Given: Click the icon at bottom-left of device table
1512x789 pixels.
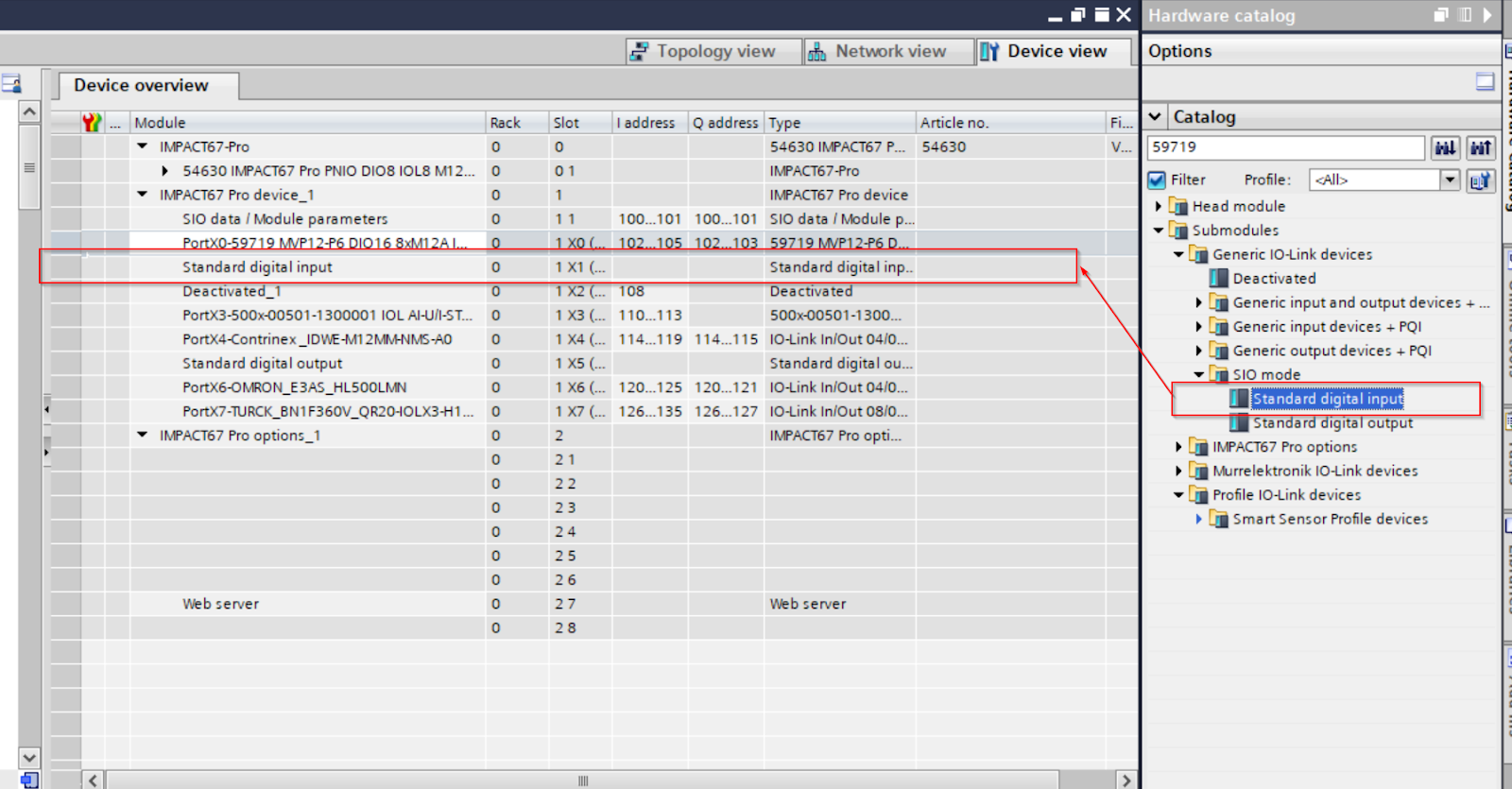Looking at the screenshot, I should [29, 780].
